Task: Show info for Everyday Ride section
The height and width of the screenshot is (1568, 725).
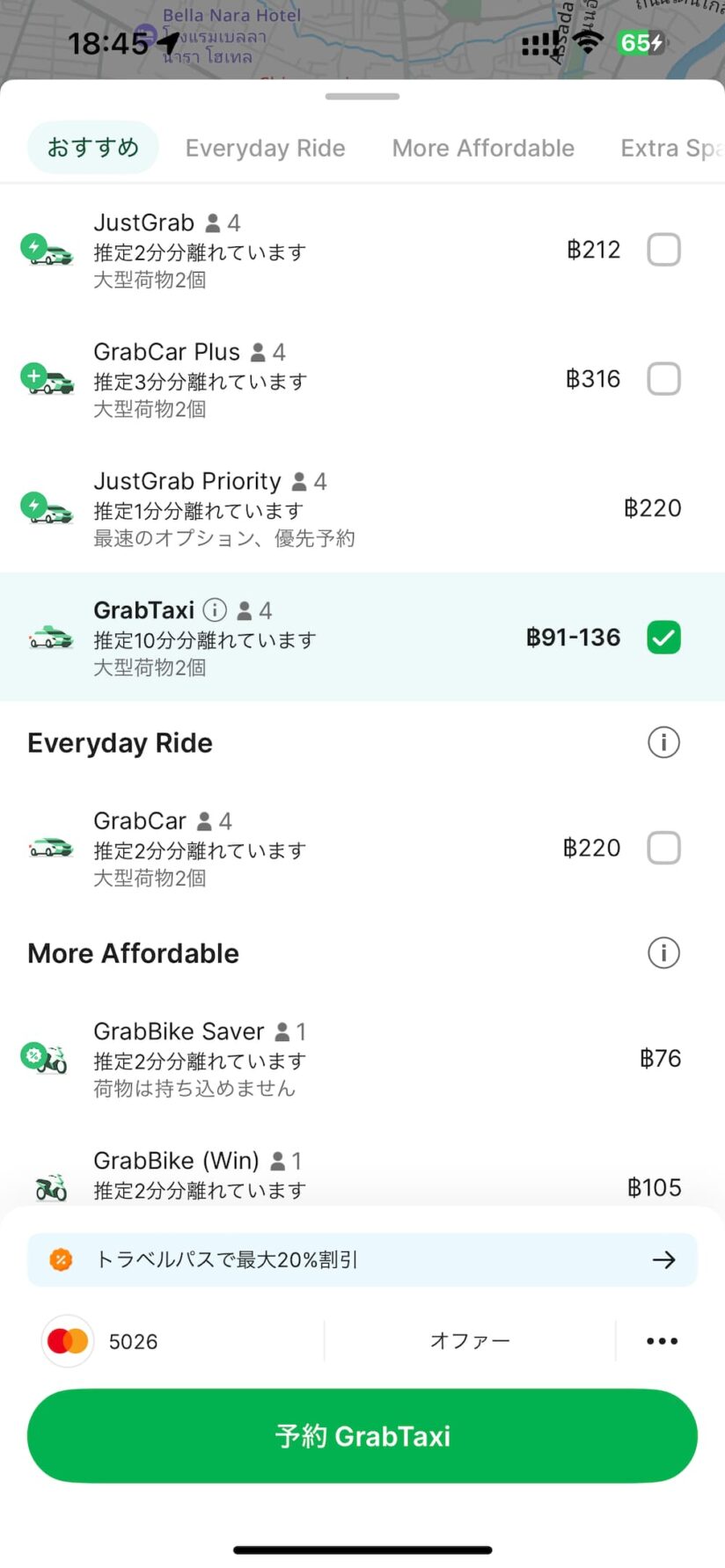Action: (663, 743)
